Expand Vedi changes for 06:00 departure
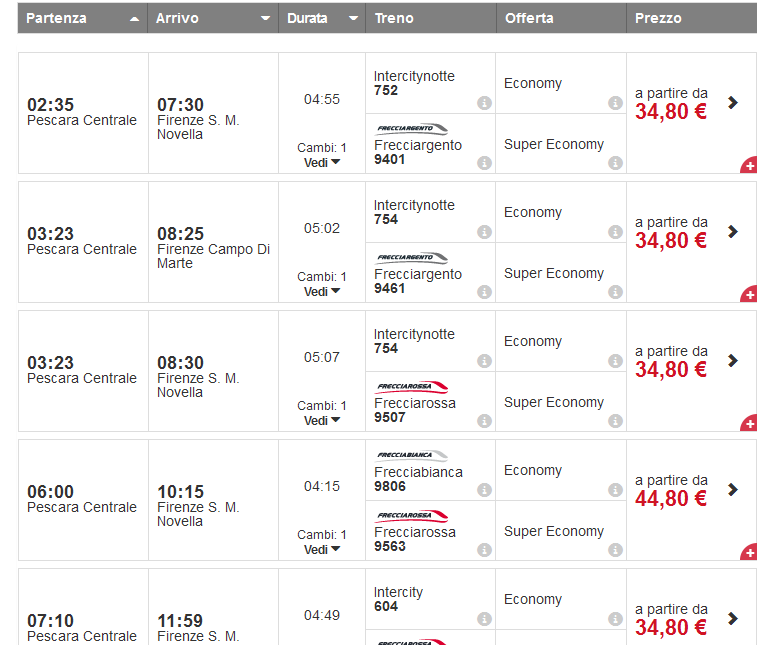The height and width of the screenshot is (645, 757). tap(322, 549)
